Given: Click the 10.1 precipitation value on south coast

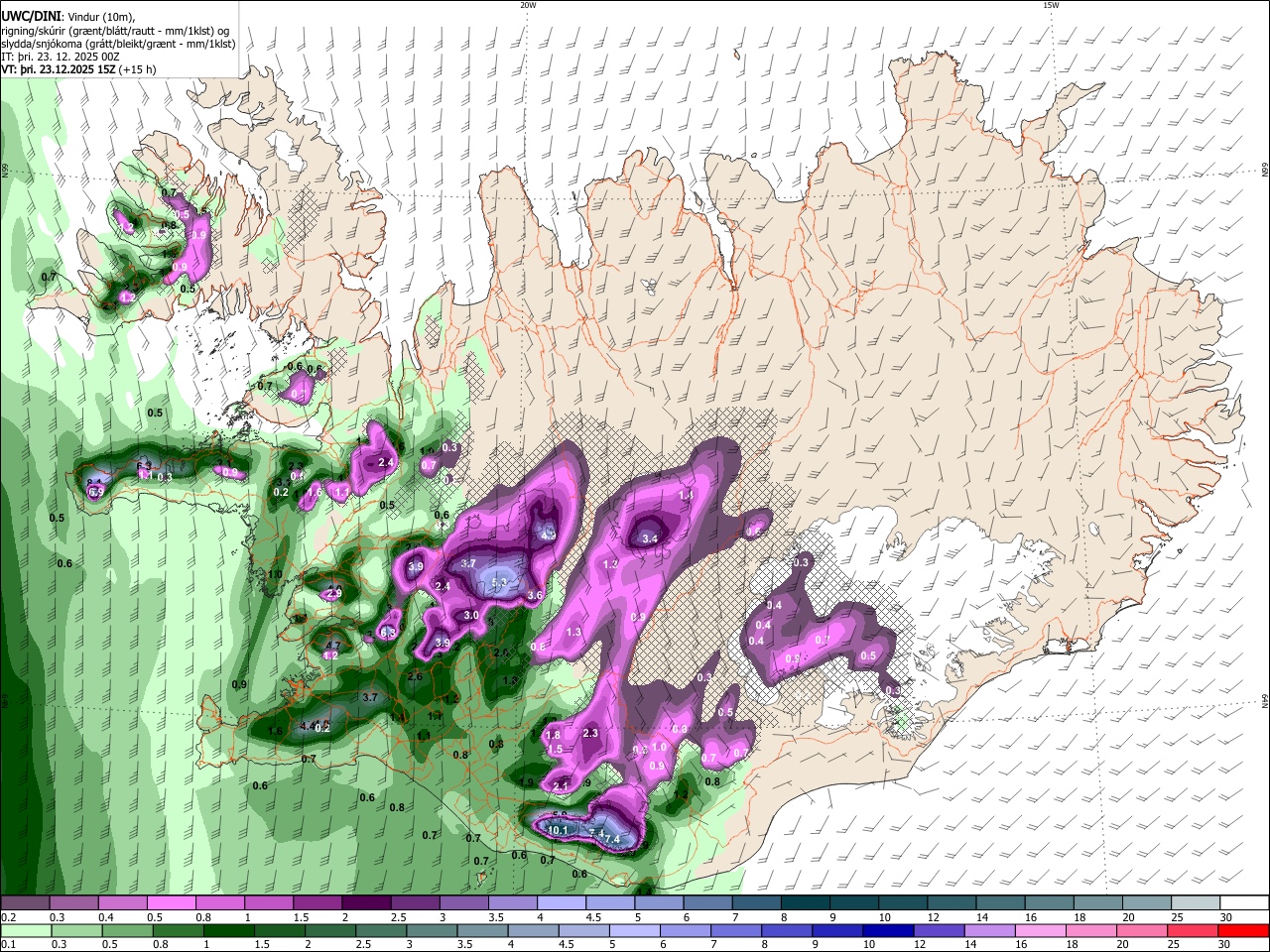Looking at the screenshot, I should click(x=559, y=830).
